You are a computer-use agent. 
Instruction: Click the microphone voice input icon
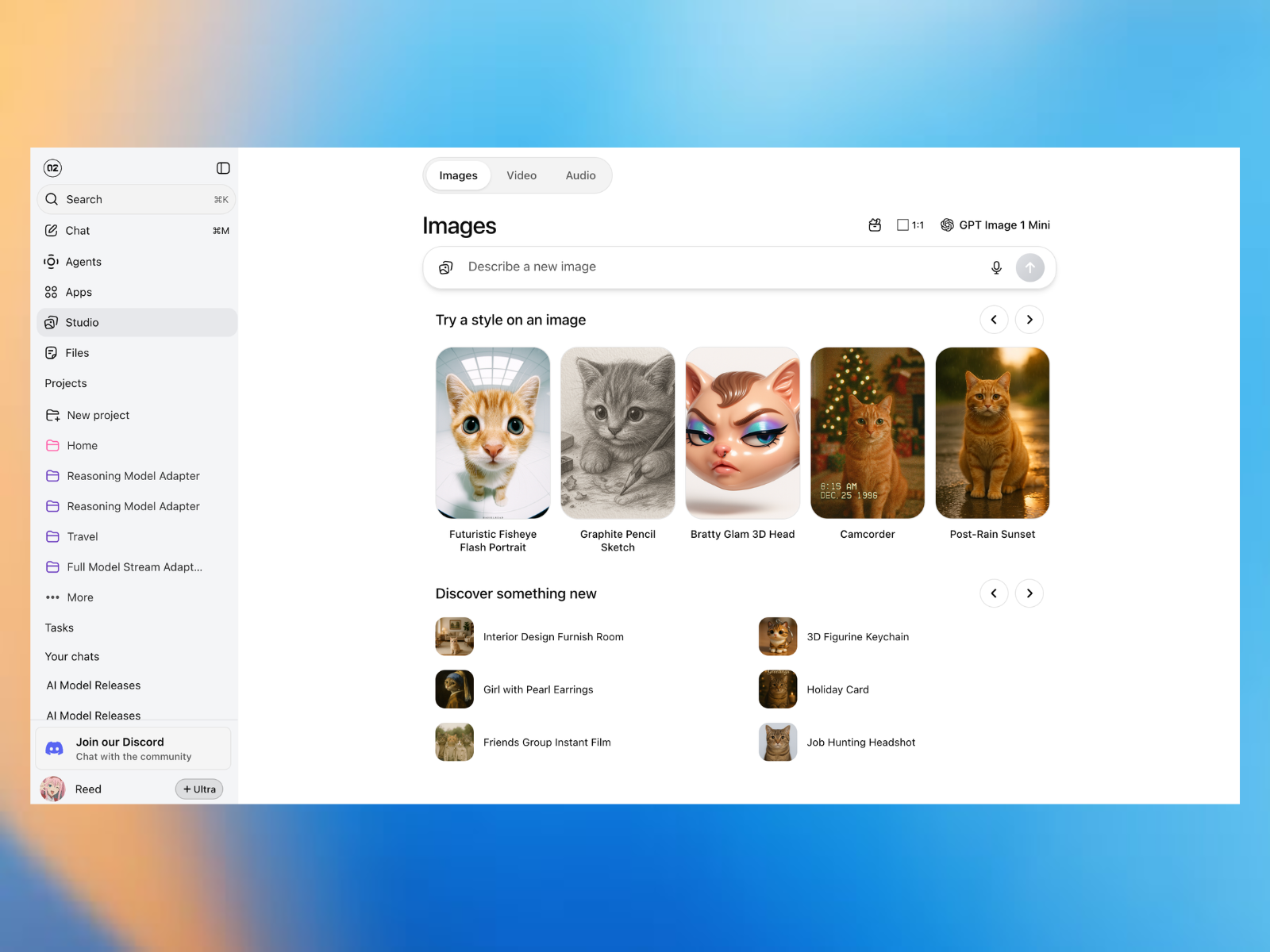(x=996, y=267)
